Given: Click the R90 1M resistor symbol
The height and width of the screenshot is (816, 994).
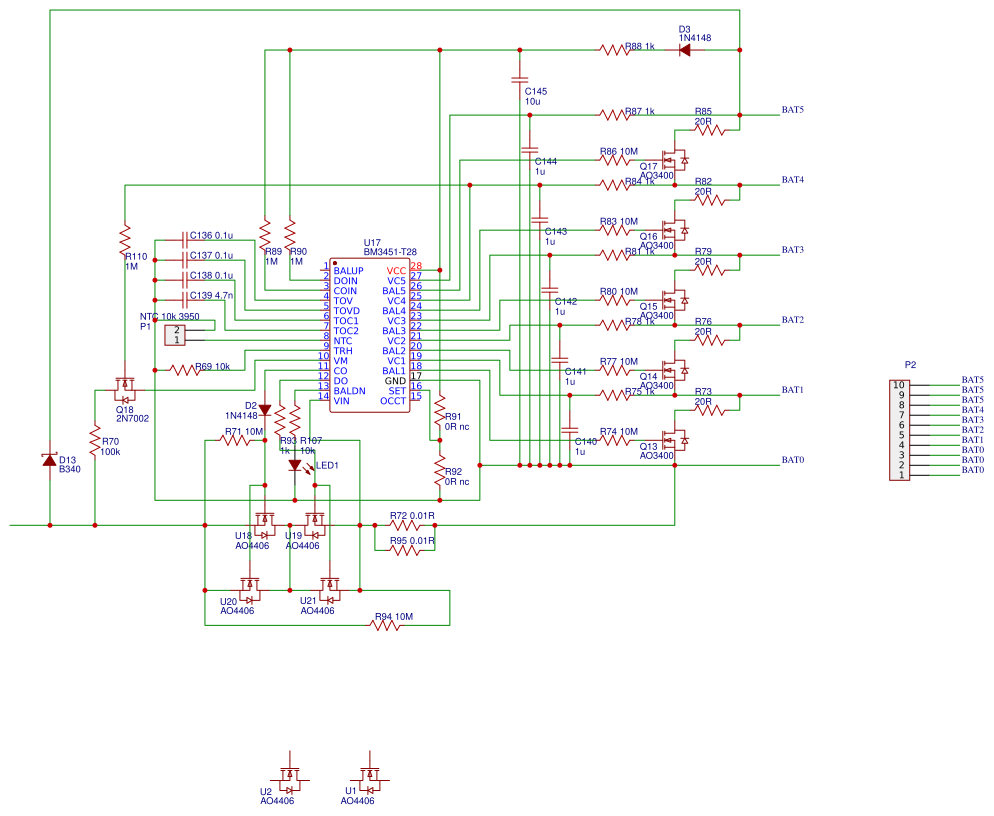Looking at the screenshot, I should [290, 235].
